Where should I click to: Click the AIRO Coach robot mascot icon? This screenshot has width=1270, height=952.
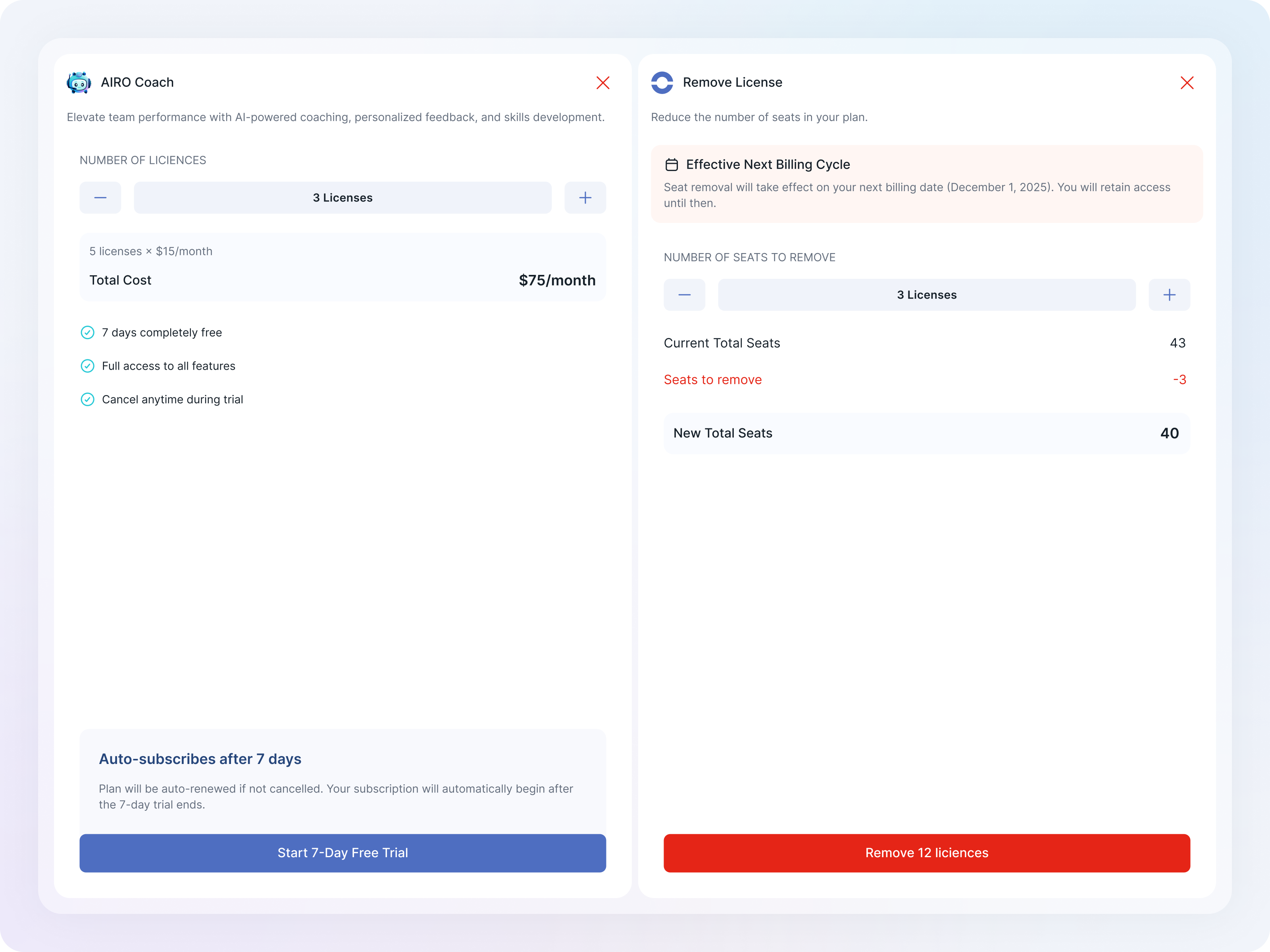79,83
